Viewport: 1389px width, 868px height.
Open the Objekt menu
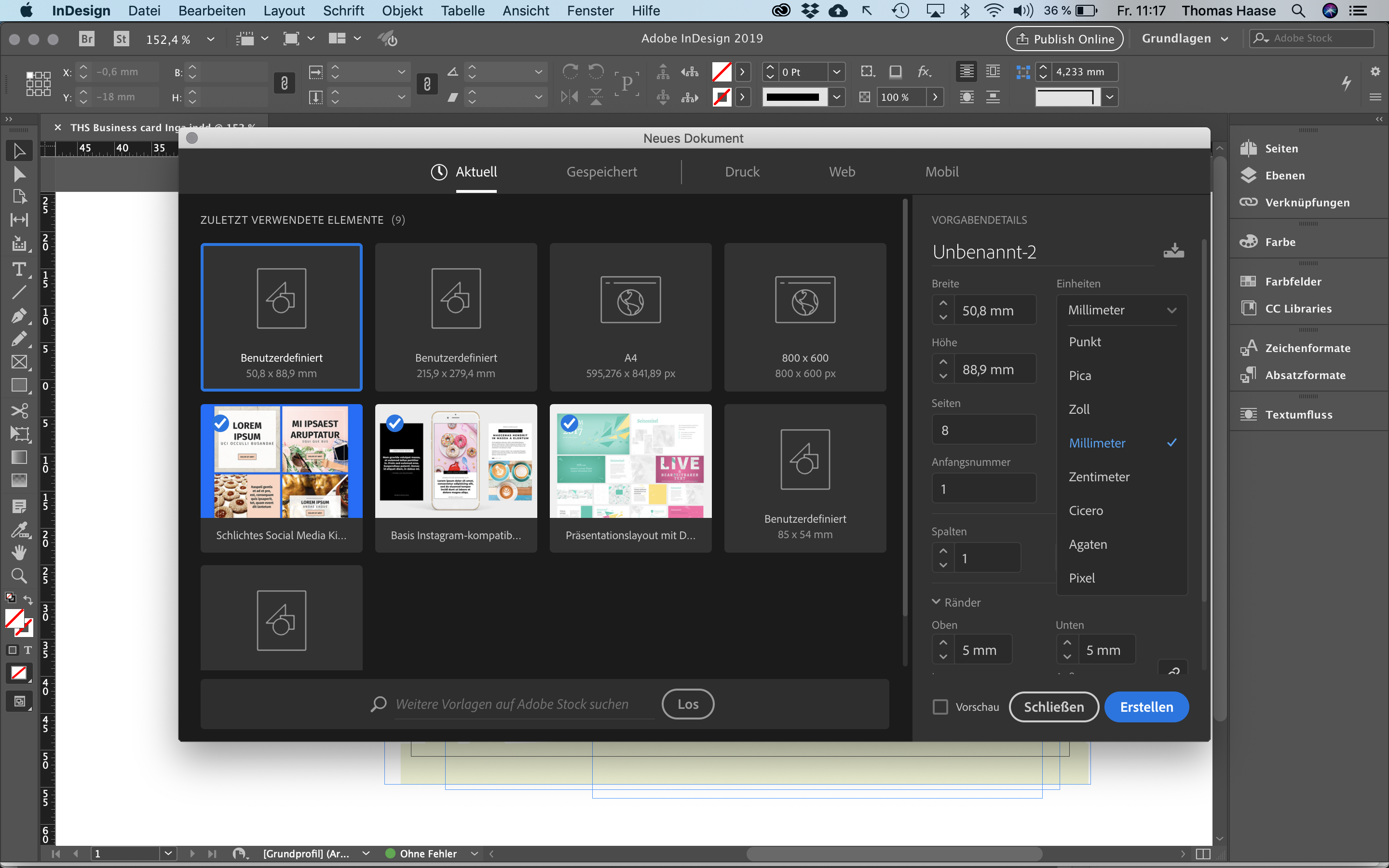402,10
